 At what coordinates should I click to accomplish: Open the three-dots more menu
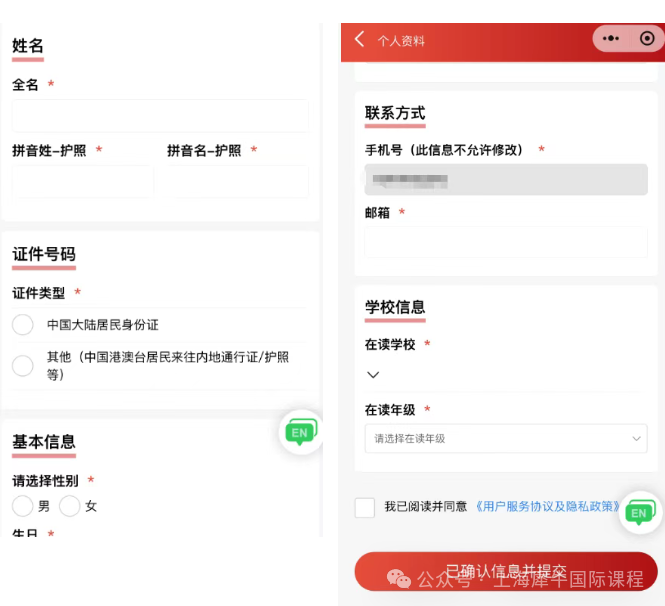pyautogui.click(x=611, y=39)
